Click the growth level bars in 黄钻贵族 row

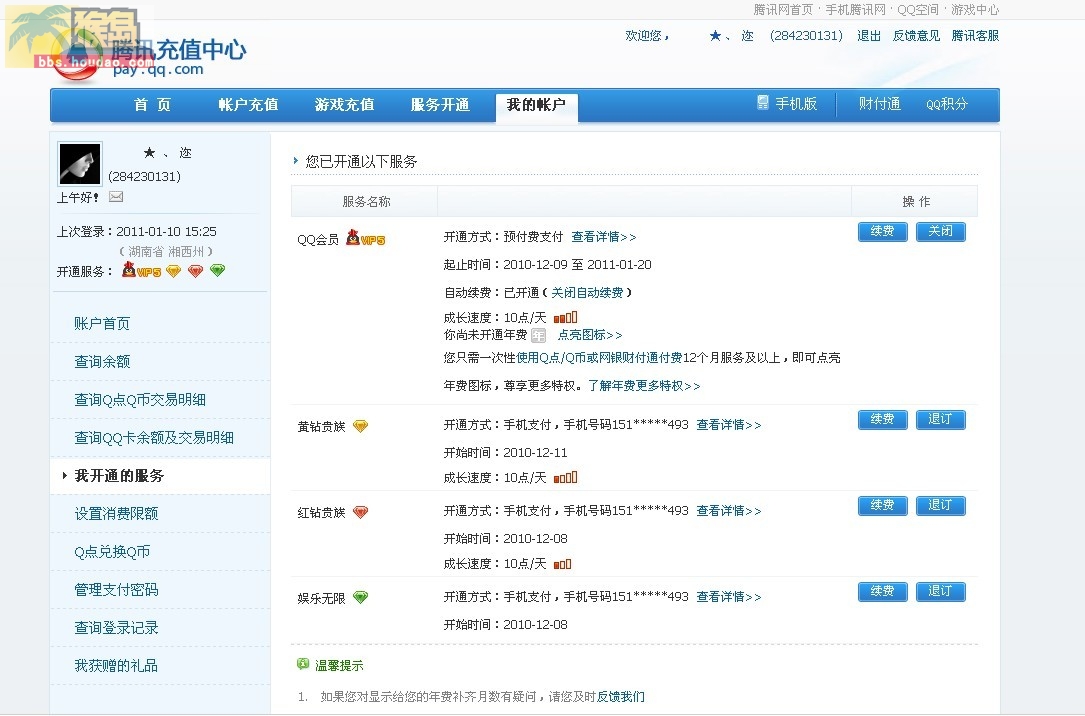(565, 477)
